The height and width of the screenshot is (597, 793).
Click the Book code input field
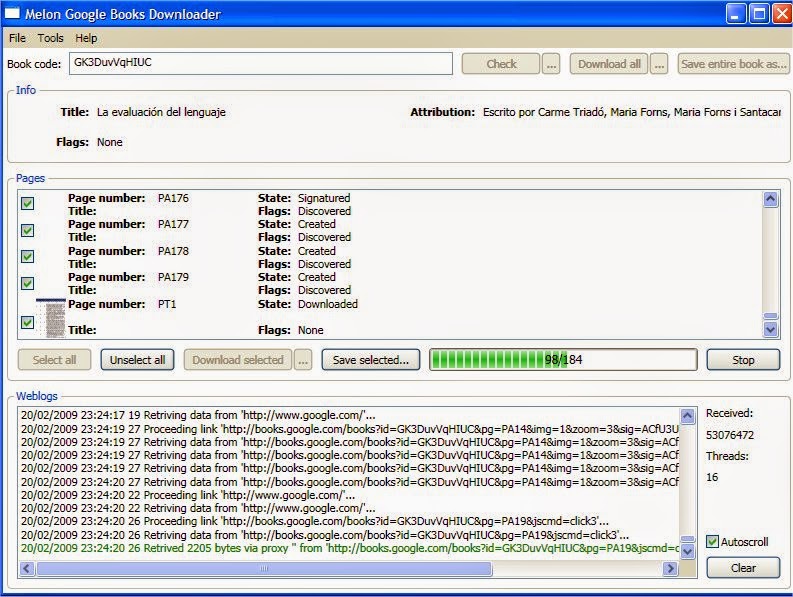tap(260, 63)
